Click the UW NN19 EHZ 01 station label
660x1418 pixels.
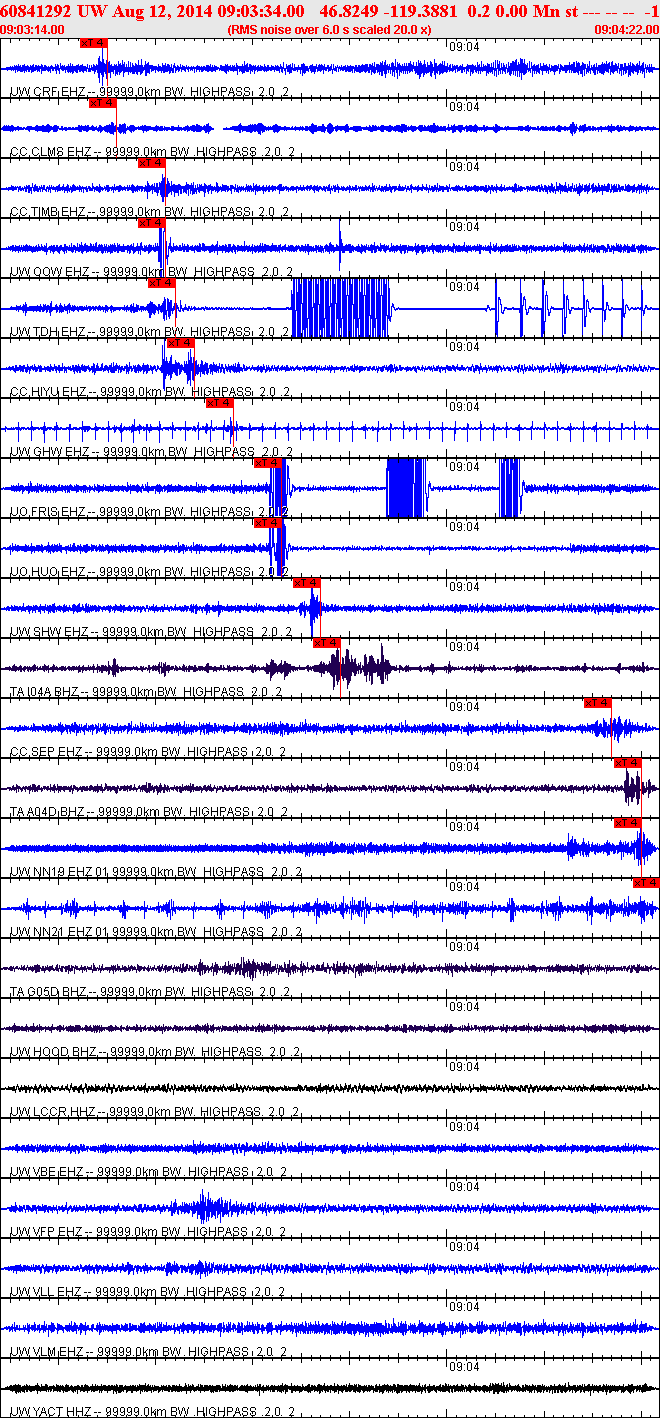156,872
